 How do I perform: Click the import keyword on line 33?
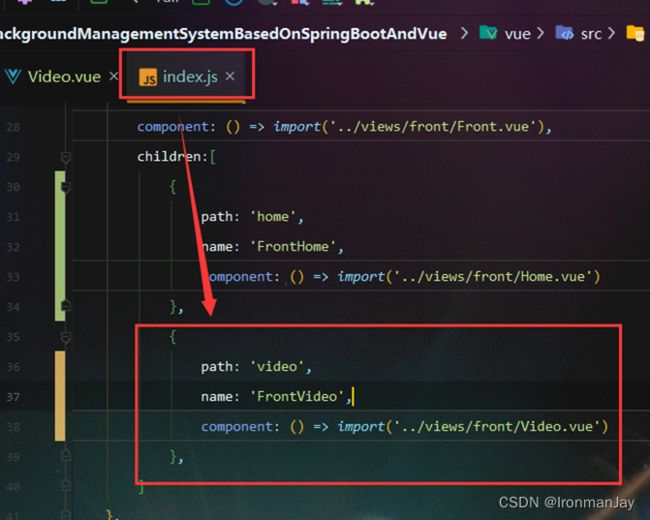pos(361,277)
